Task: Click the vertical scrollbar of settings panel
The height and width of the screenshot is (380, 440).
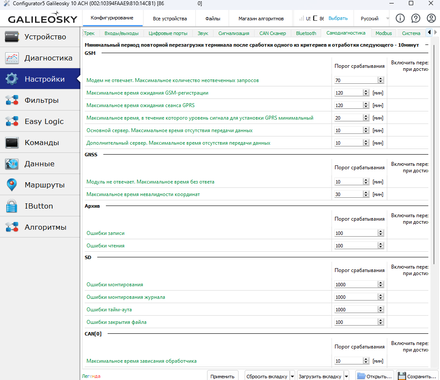Action: pos(434,154)
